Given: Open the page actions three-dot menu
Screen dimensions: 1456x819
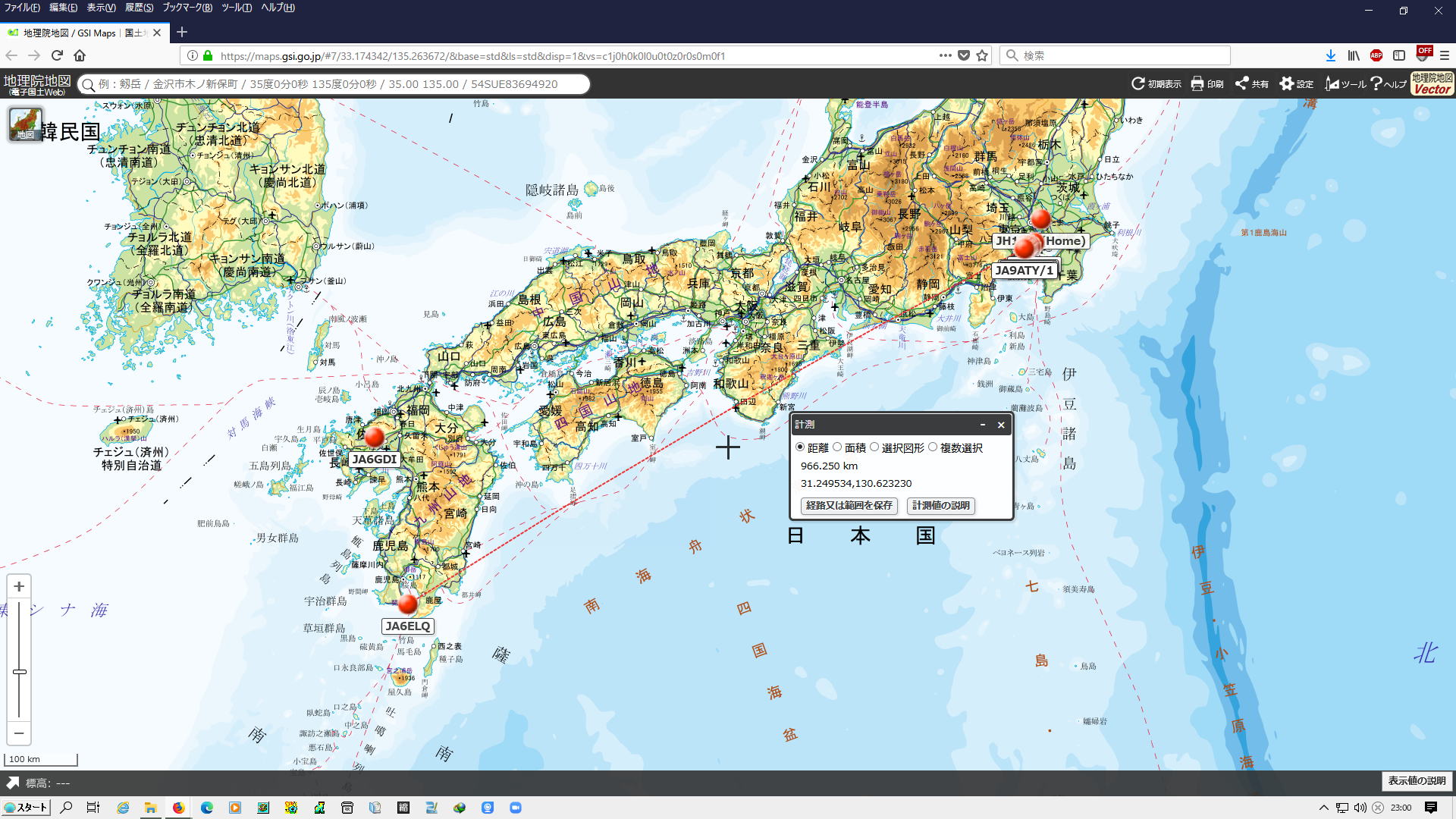Looking at the screenshot, I should 945,55.
